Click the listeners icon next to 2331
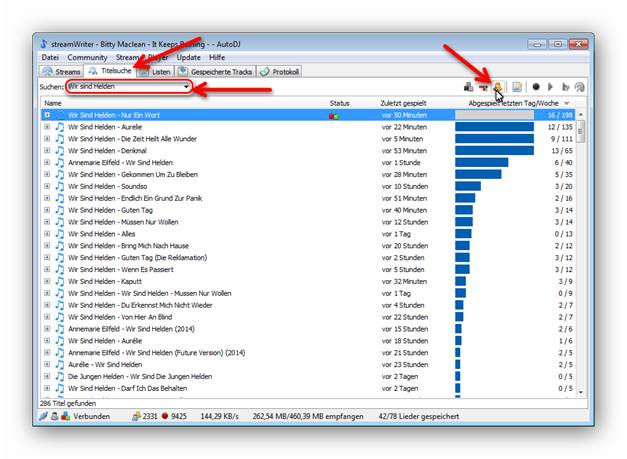 click(x=136, y=416)
